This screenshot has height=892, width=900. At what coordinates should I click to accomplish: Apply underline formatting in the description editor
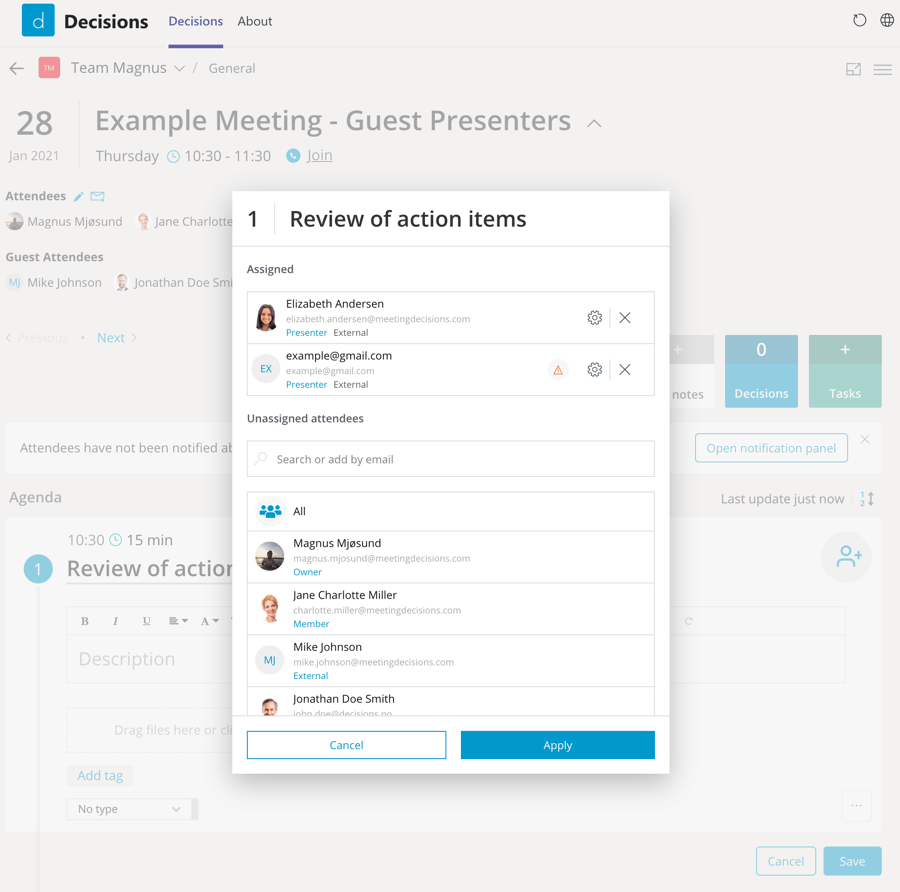(x=146, y=620)
